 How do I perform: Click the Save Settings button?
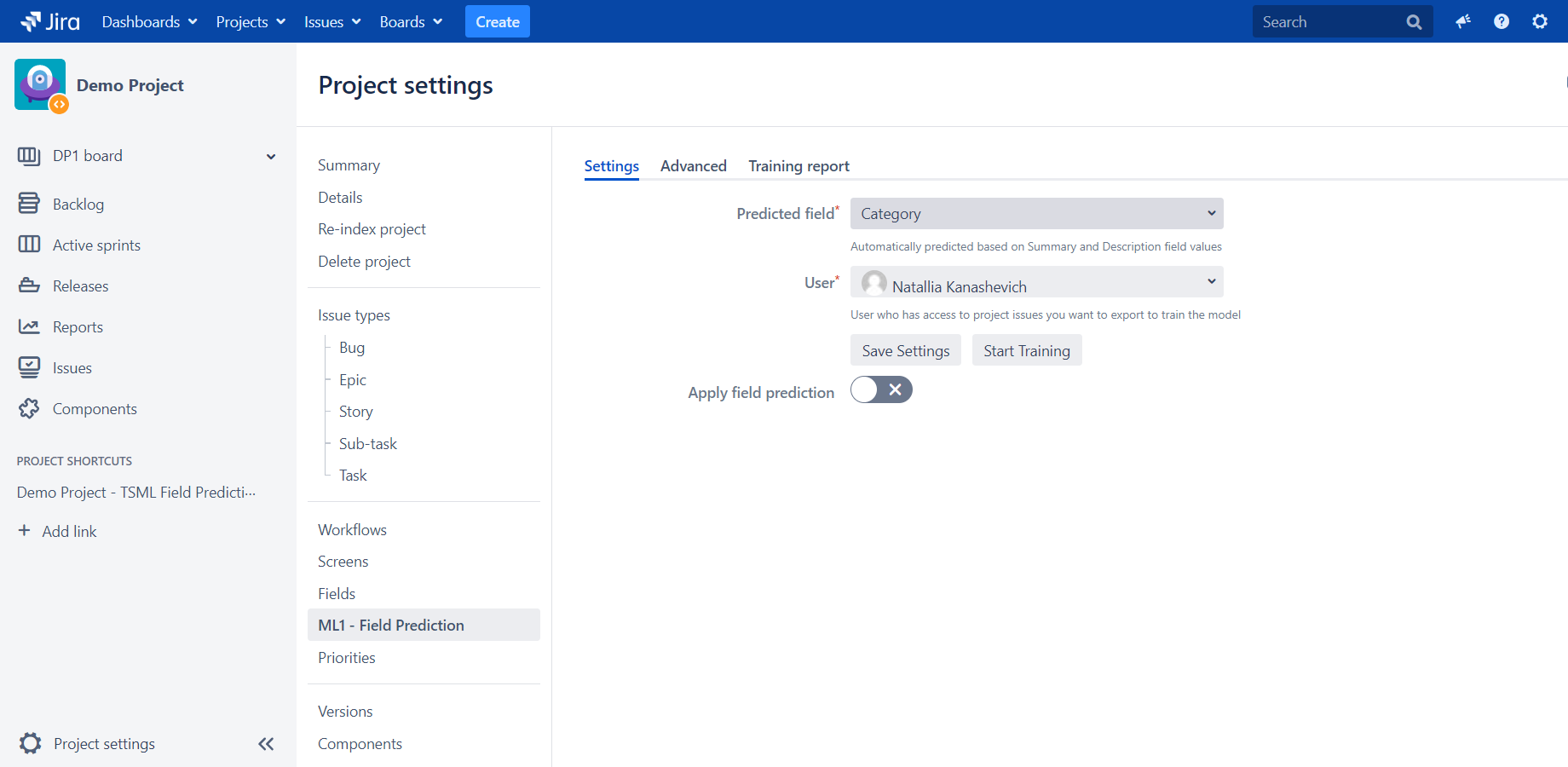[906, 350]
